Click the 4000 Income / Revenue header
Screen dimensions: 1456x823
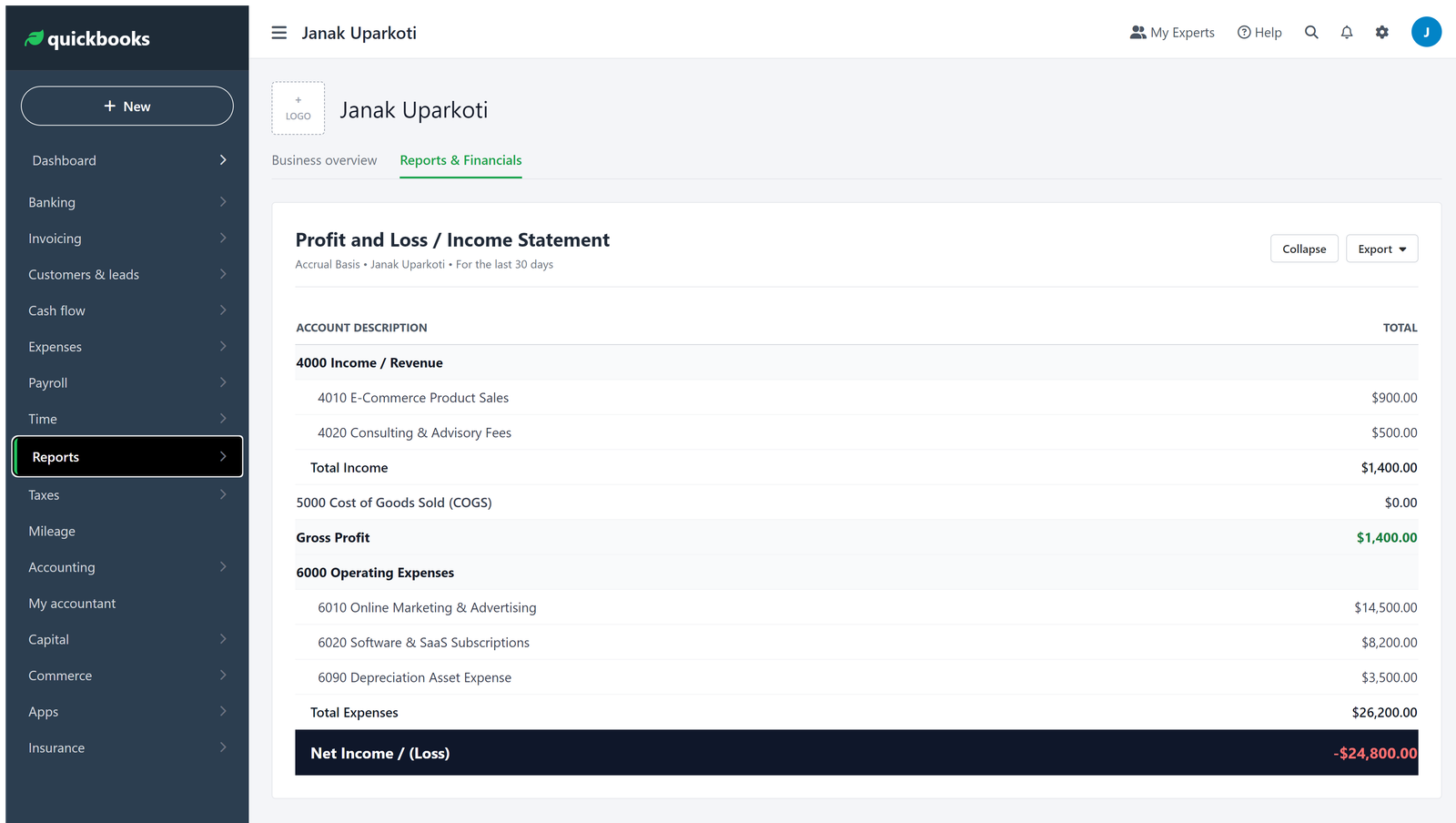[x=369, y=362]
